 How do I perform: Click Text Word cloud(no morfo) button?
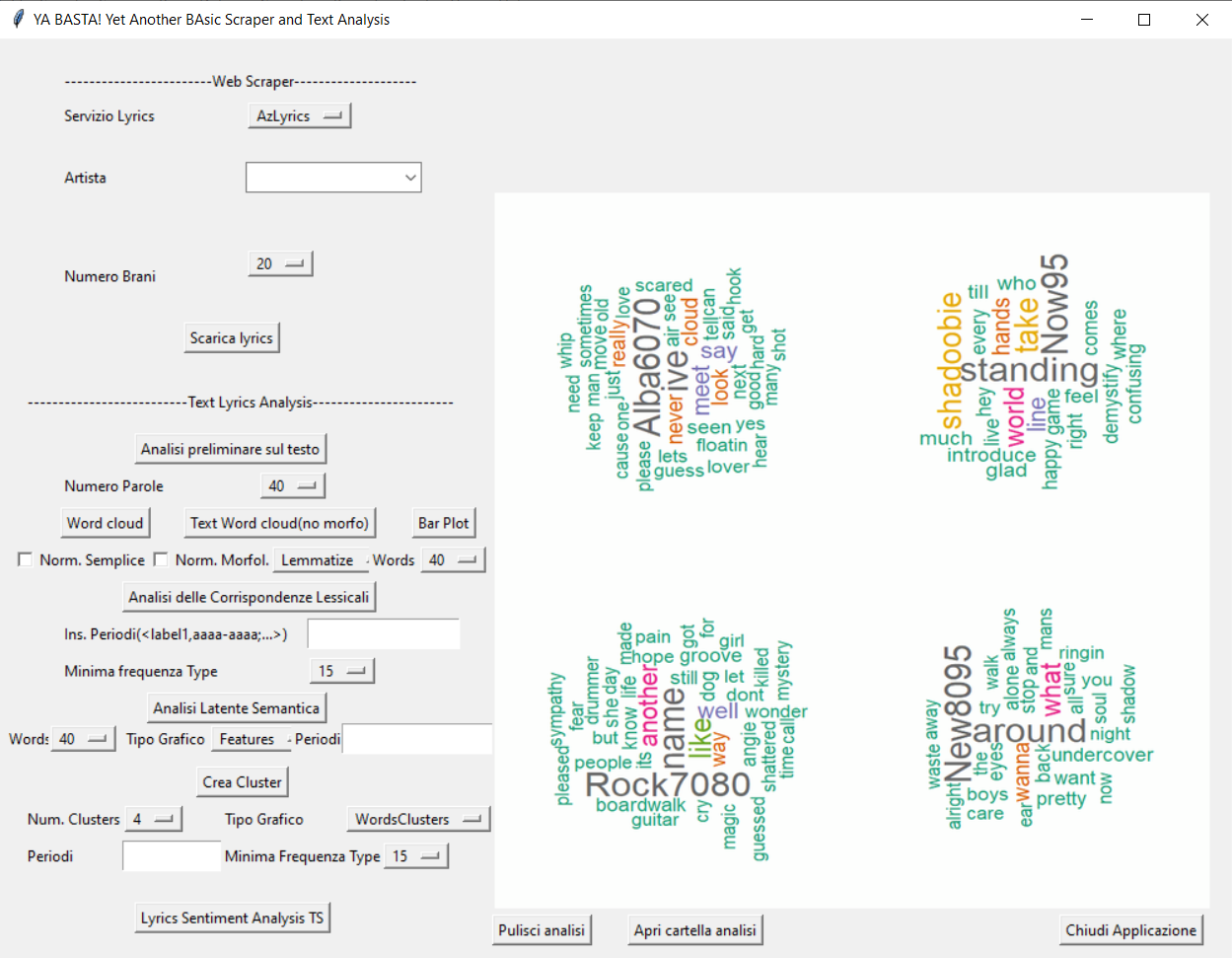tap(279, 523)
